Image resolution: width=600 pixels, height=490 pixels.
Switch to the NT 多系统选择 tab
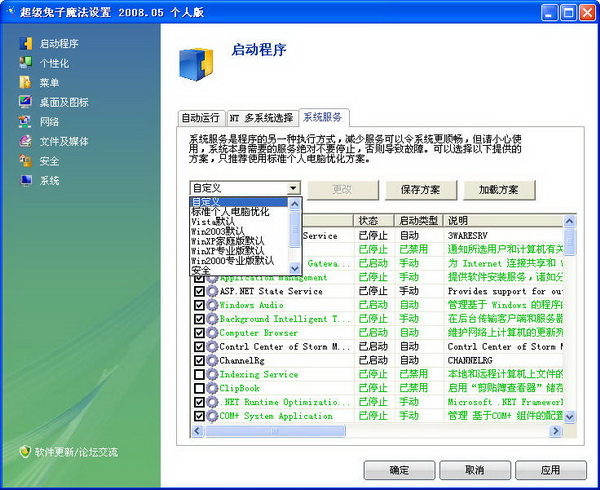261,117
